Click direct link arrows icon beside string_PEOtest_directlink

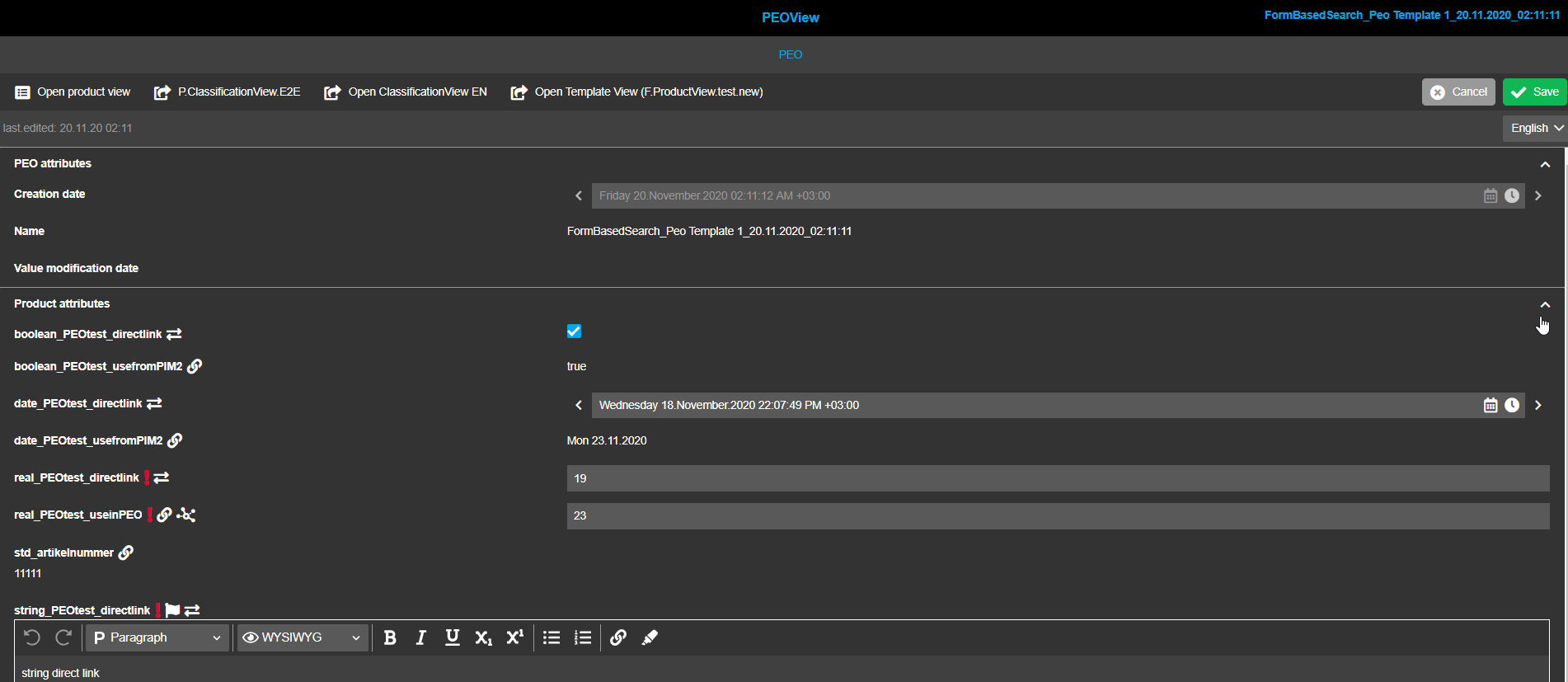coord(192,610)
